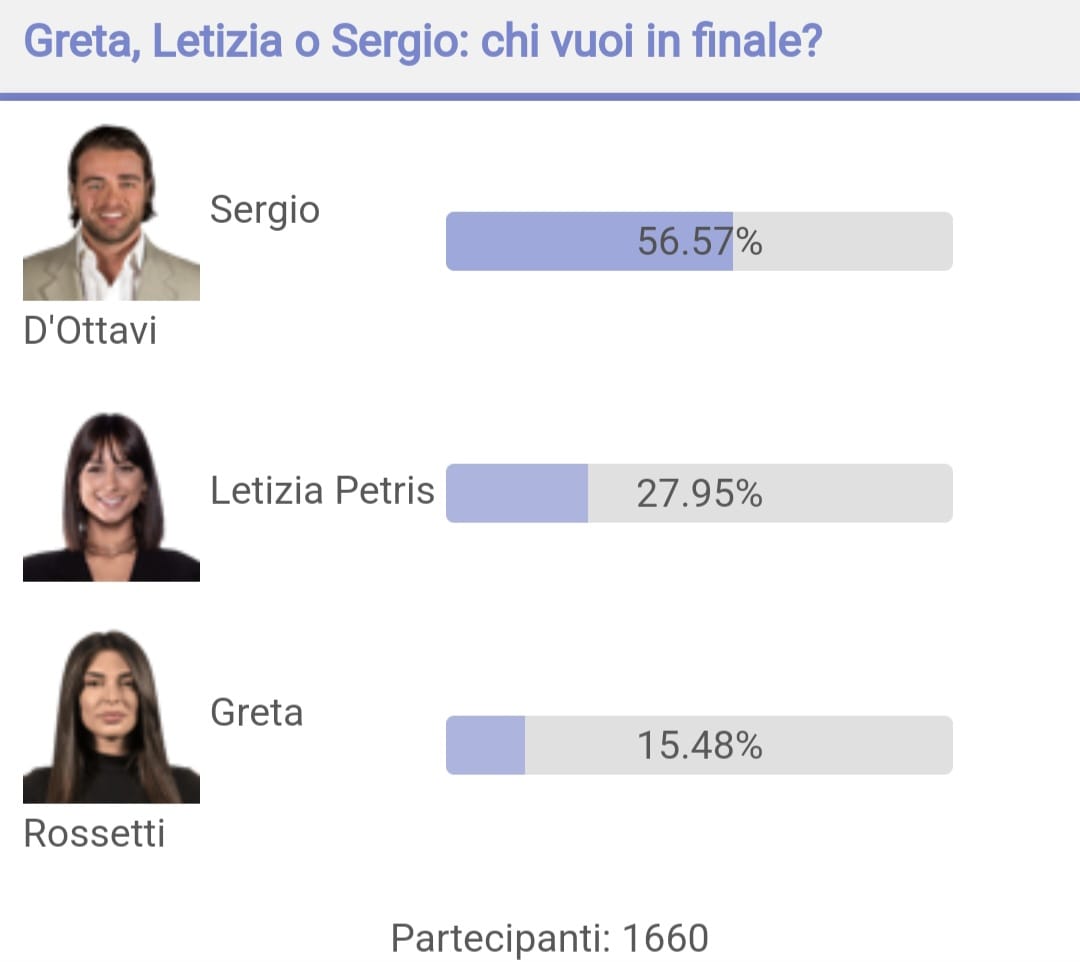Click Sergio D'Ottavi's portrait photo
Image resolution: width=1080 pixels, height=962 pixels.
pyautogui.click(x=112, y=212)
